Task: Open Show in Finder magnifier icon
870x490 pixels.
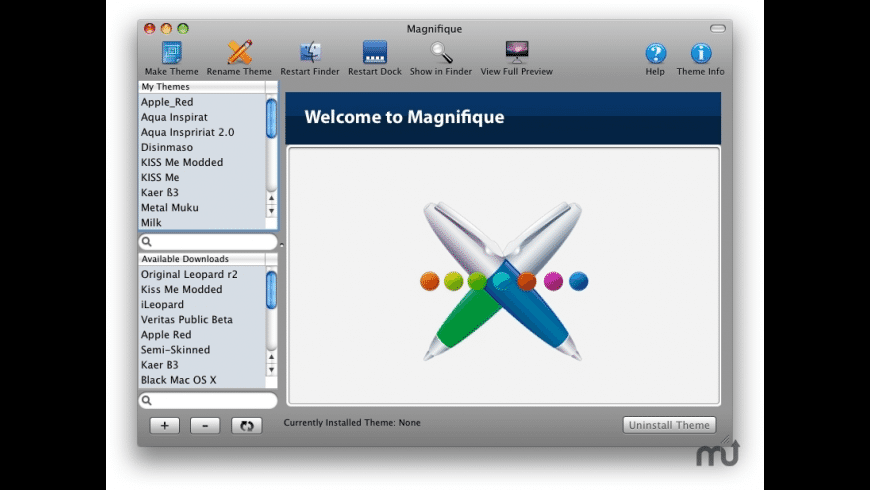Action: (x=441, y=54)
